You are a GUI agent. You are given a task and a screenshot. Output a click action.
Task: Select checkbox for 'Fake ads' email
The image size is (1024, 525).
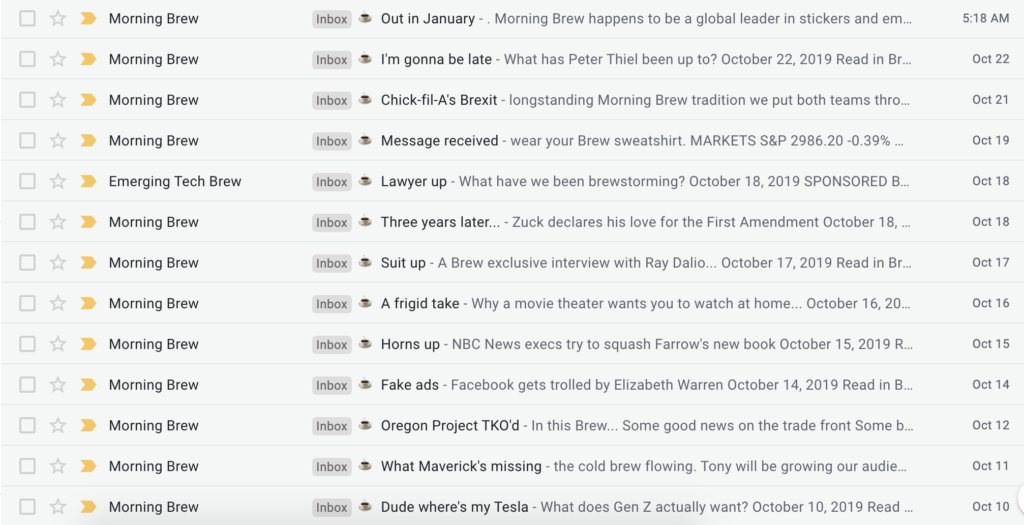pos(27,385)
